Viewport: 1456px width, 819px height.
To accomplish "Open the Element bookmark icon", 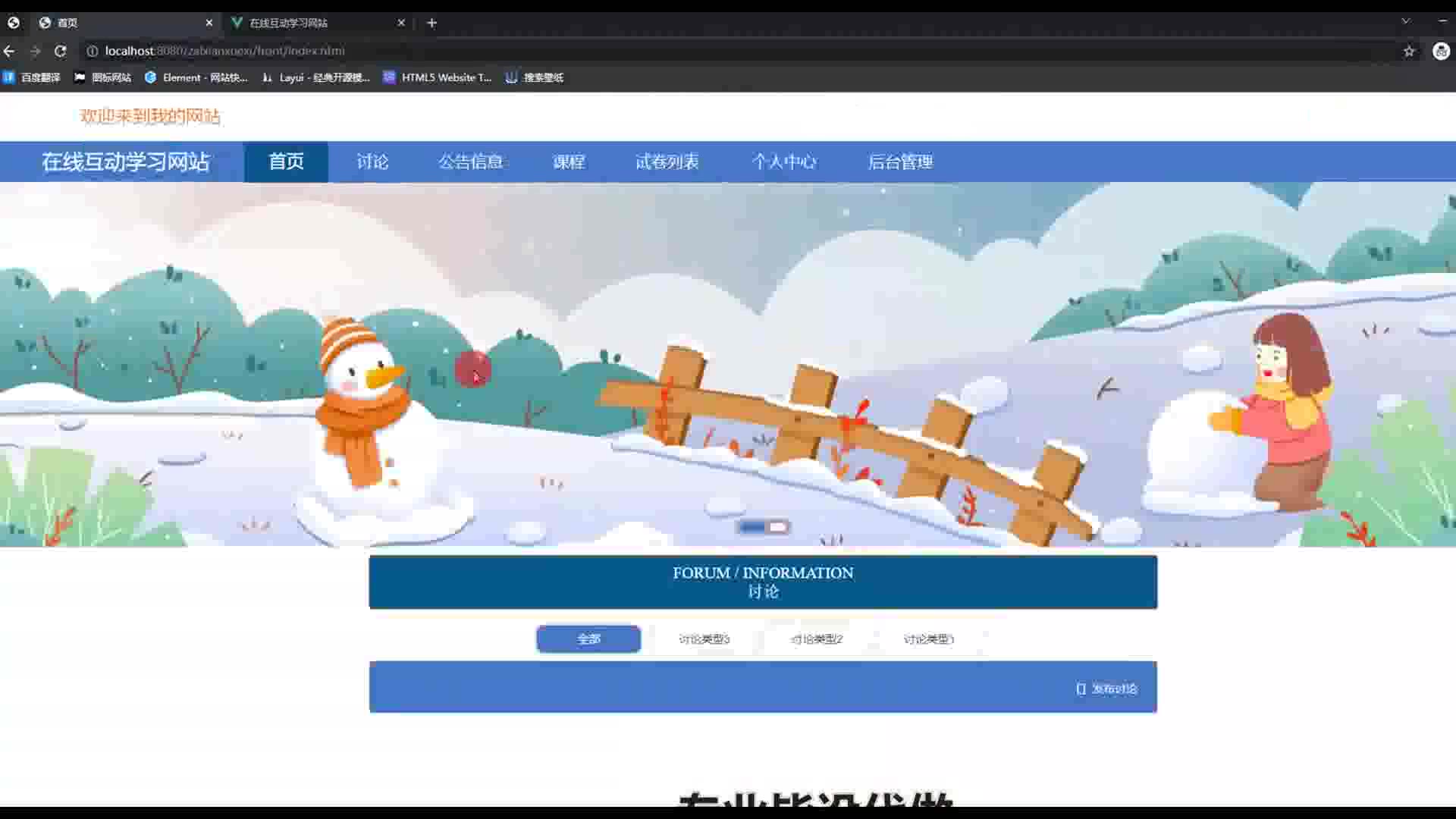I will (150, 77).
